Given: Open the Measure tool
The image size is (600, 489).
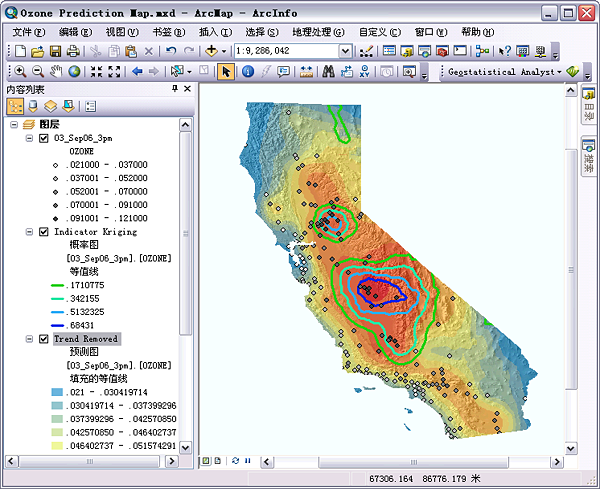Looking at the screenshot, I should tap(306, 72).
